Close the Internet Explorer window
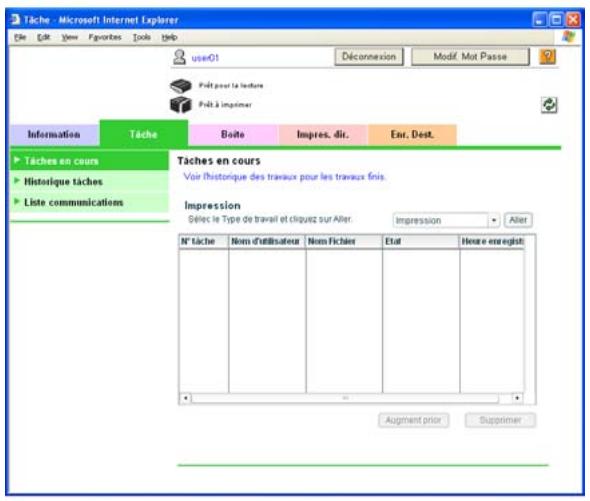The image size is (590, 501). pyautogui.click(x=573, y=20)
